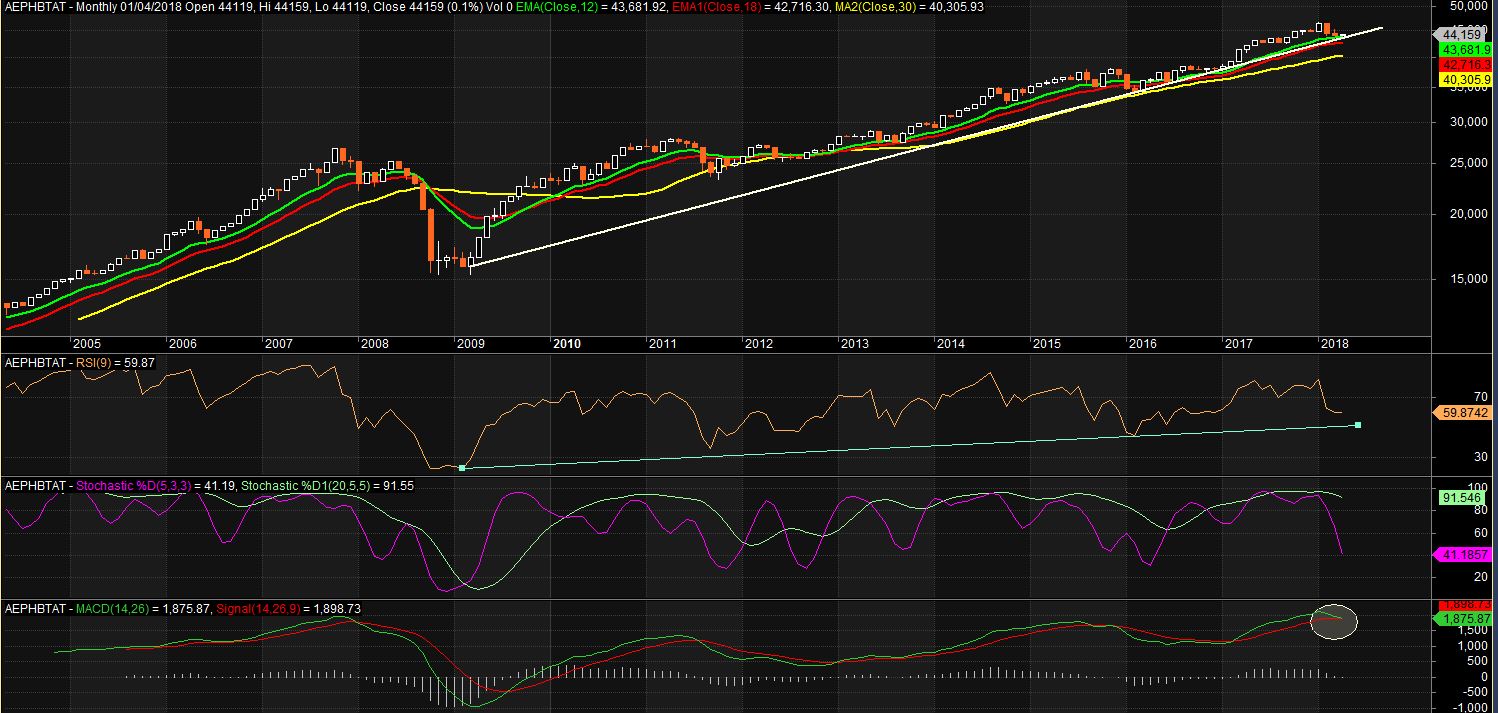Click the 2017 year label on the time axis
The image size is (1498, 713).
coord(1238,343)
